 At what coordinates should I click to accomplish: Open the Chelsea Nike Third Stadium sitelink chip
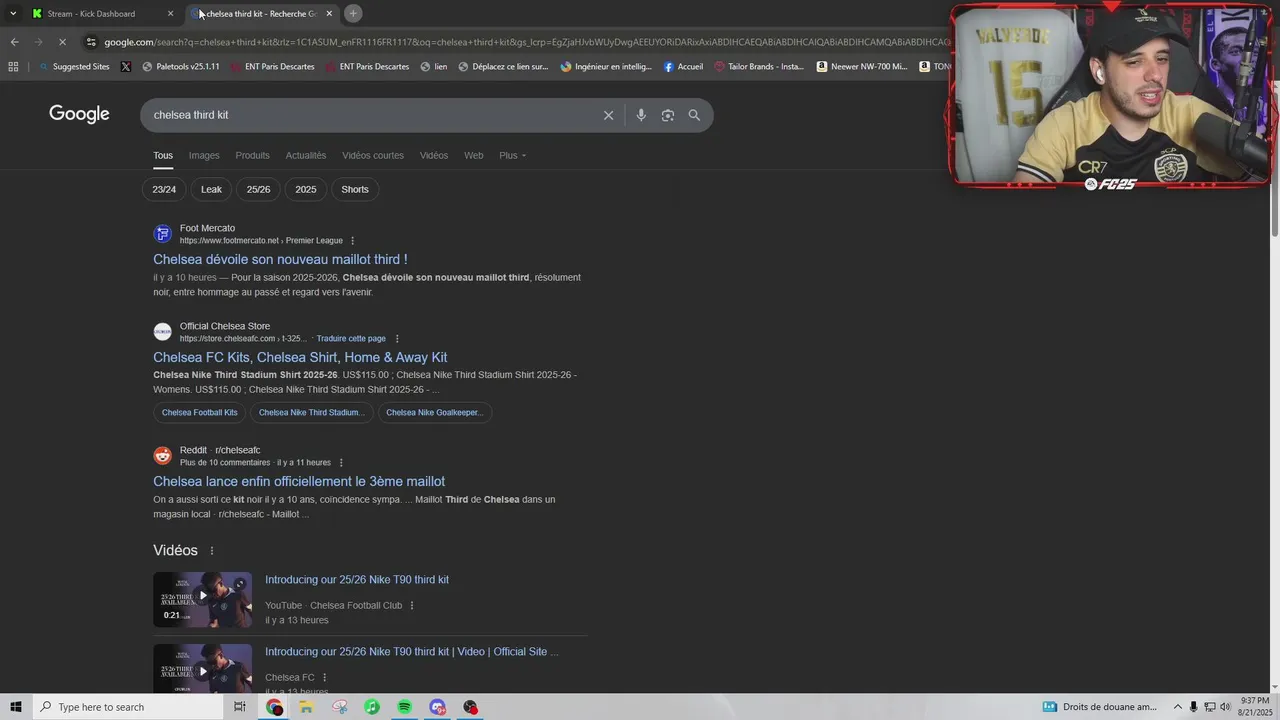pos(311,412)
